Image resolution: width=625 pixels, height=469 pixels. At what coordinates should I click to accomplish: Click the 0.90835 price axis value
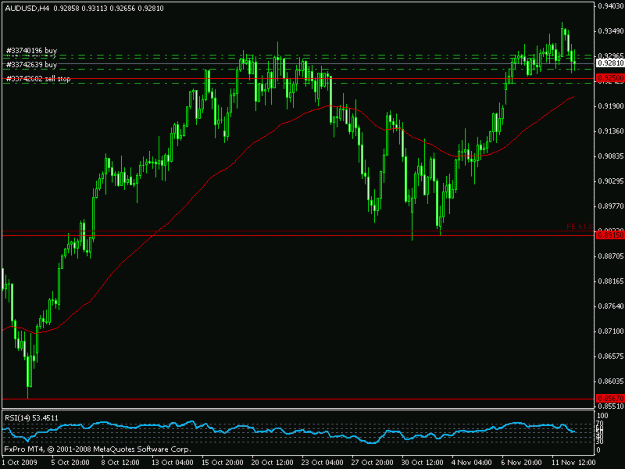(611, 156)
